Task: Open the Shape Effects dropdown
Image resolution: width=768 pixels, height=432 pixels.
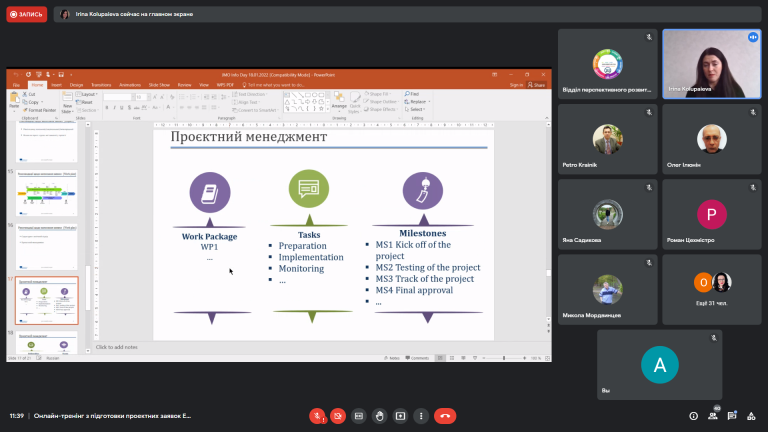Action: click(381, 110)
